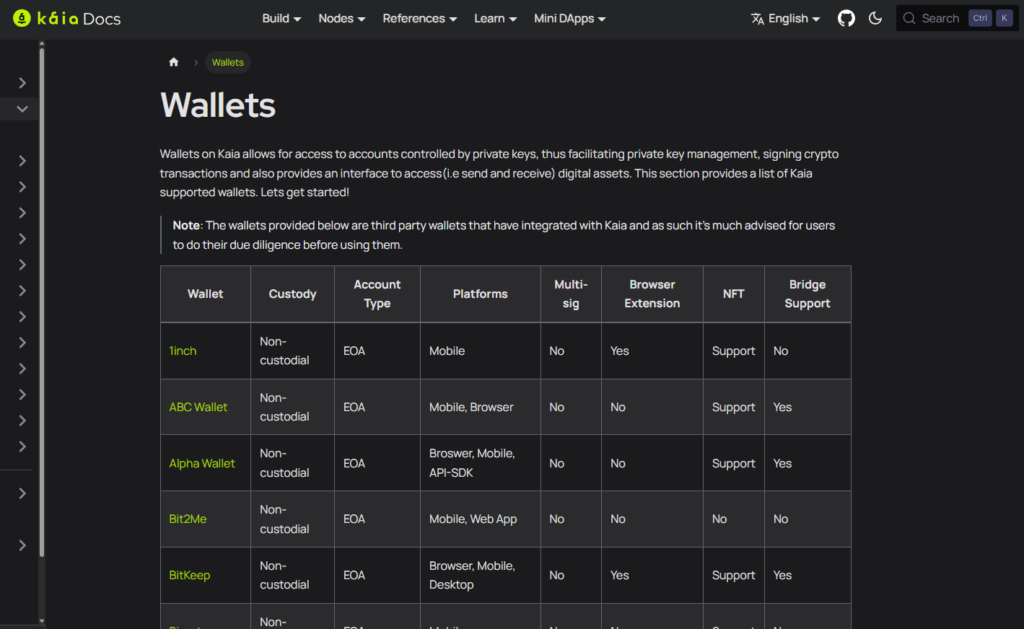
Task: Click the sidebar scrollbar up arrow
Action: (42, 44)
